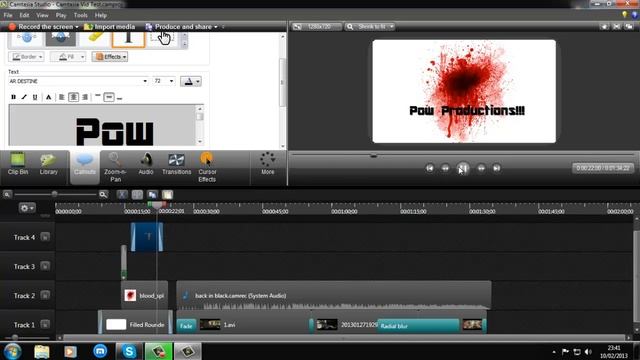Open the Shrink to fit zoom dropdown
Screen dimensions: 640x360
[x=370, y=27]
